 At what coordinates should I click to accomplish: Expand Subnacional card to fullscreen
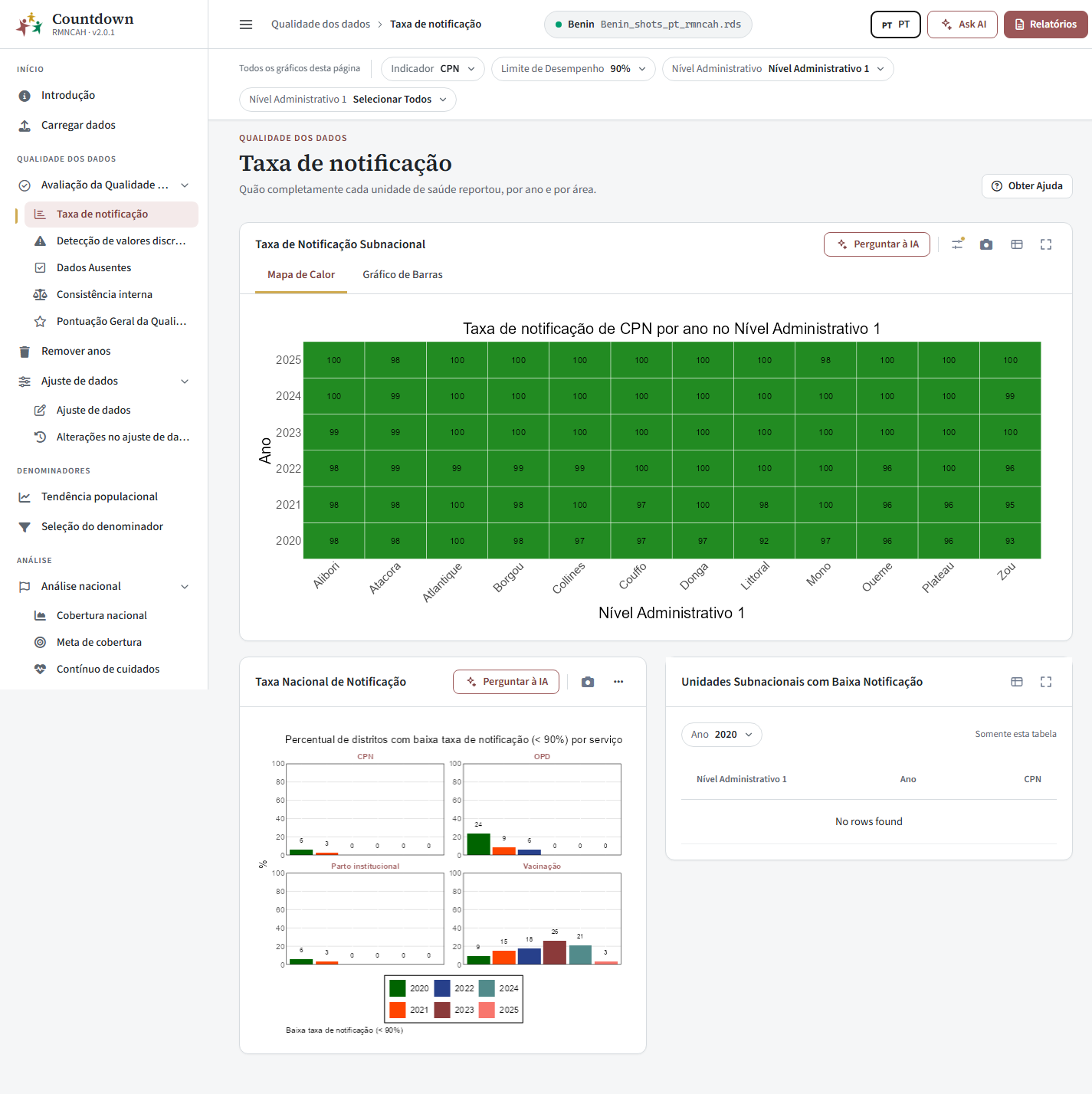(x=1046, y=244)
